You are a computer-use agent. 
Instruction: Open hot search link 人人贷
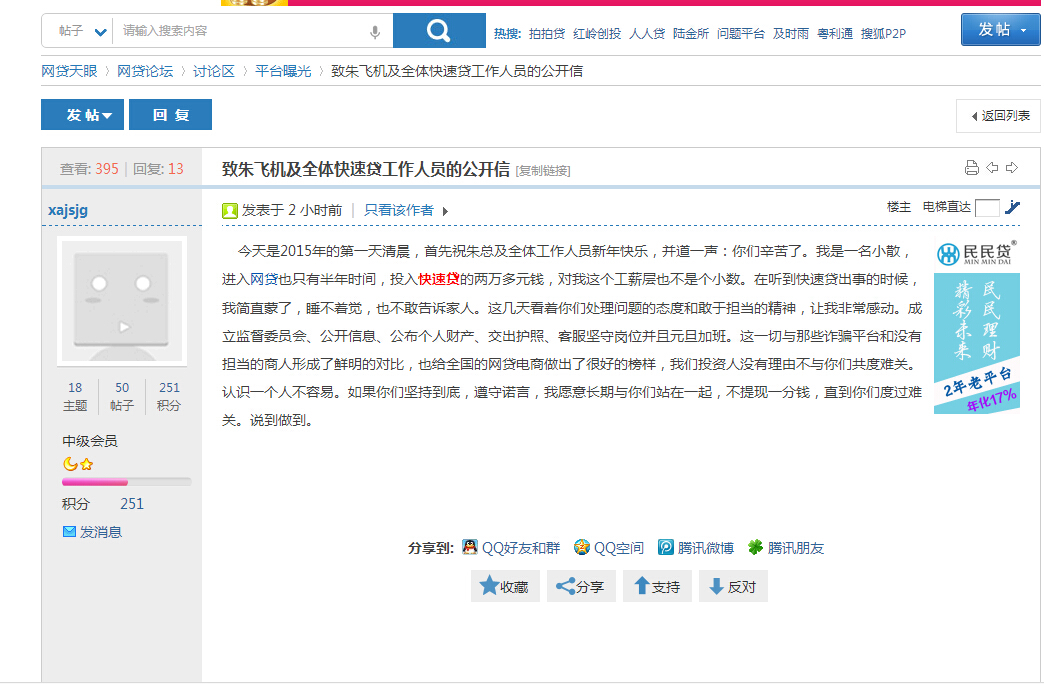click(647, 33)
